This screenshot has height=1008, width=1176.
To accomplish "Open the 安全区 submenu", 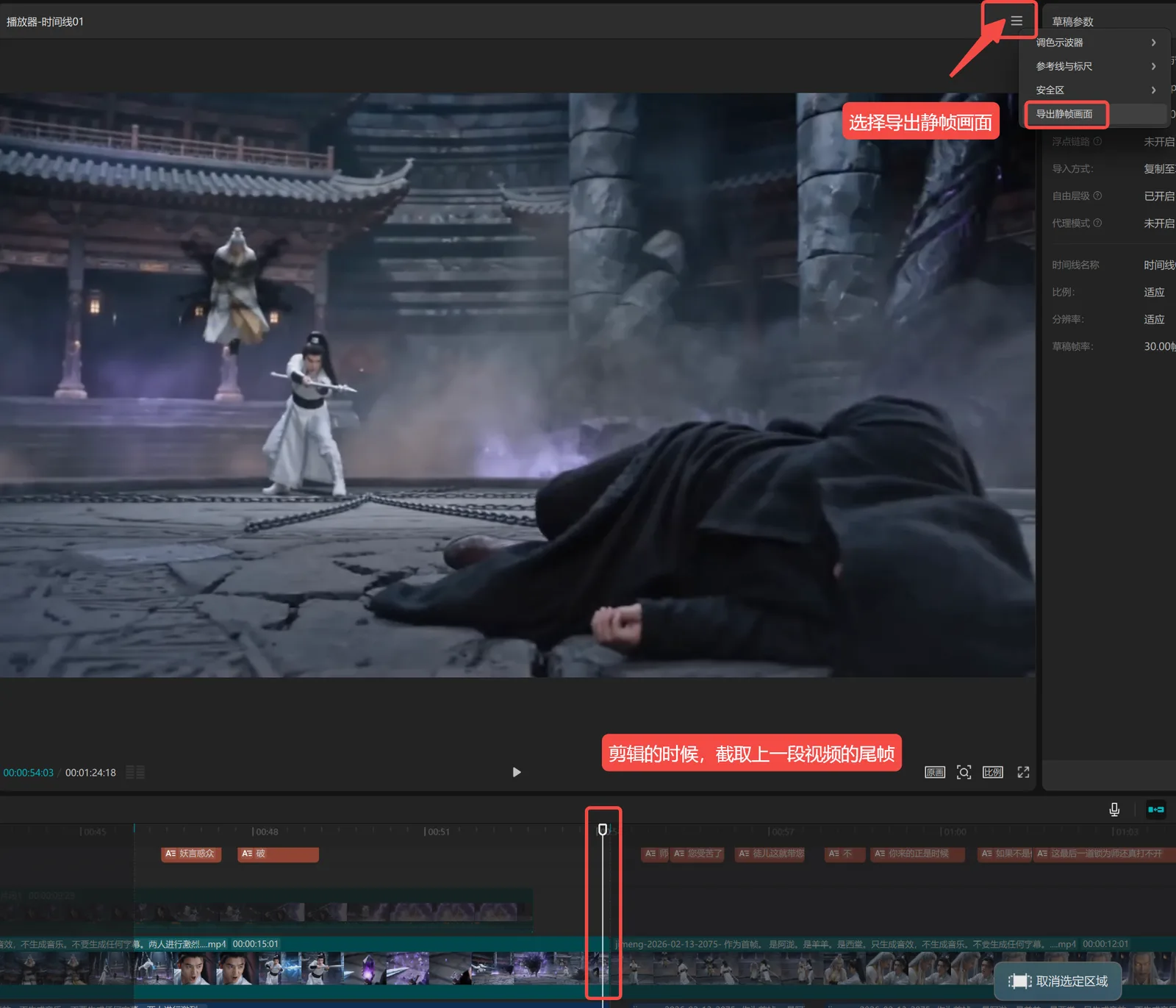I will coord(1094,90).
